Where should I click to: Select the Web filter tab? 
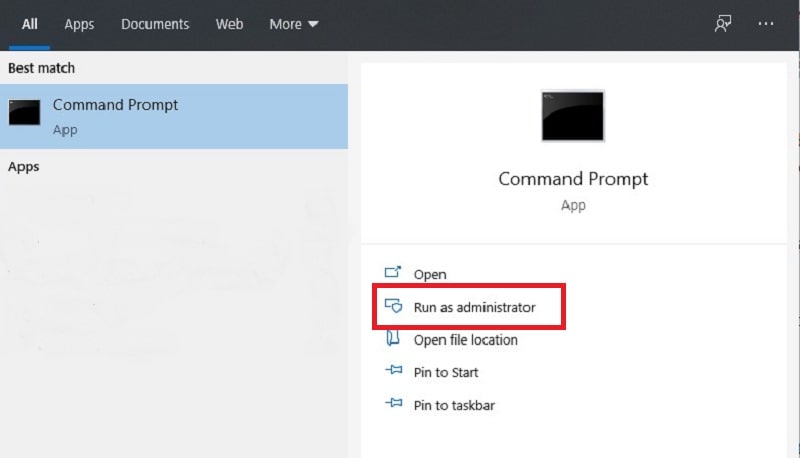[x=229, y=24]
